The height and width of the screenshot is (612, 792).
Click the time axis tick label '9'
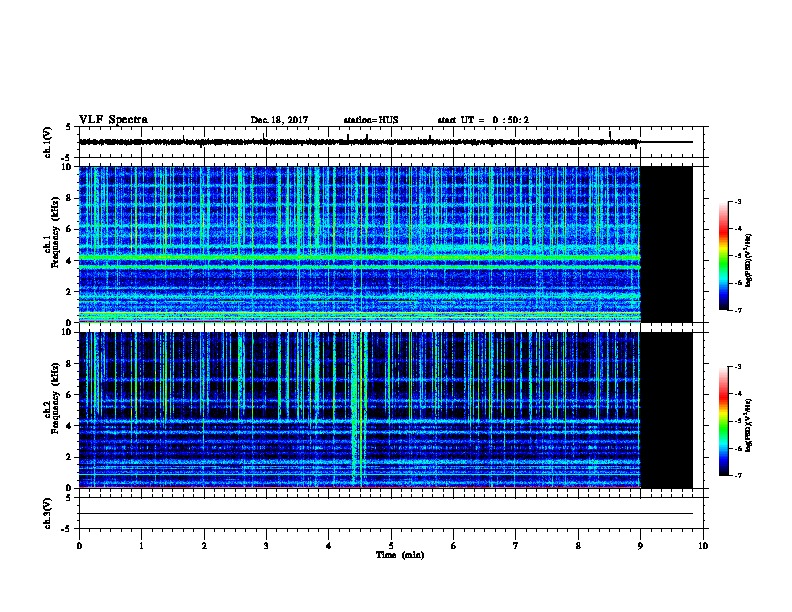pos(640,546)
